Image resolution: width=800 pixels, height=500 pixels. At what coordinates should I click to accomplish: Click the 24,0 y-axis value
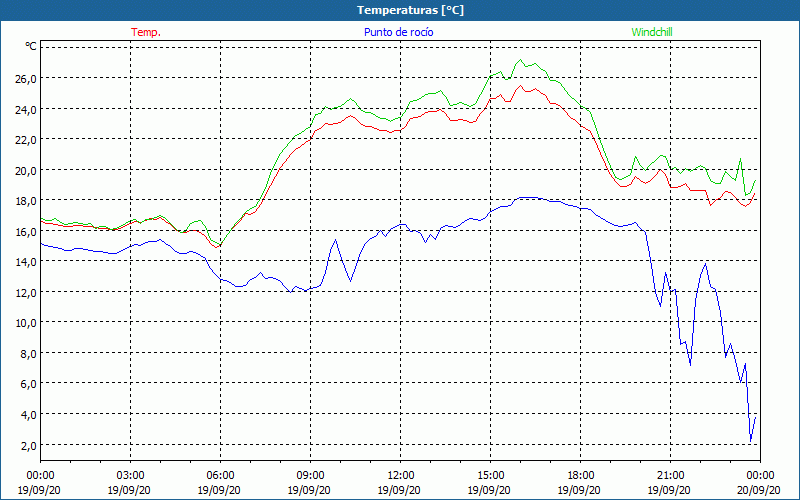pos(25,109)
